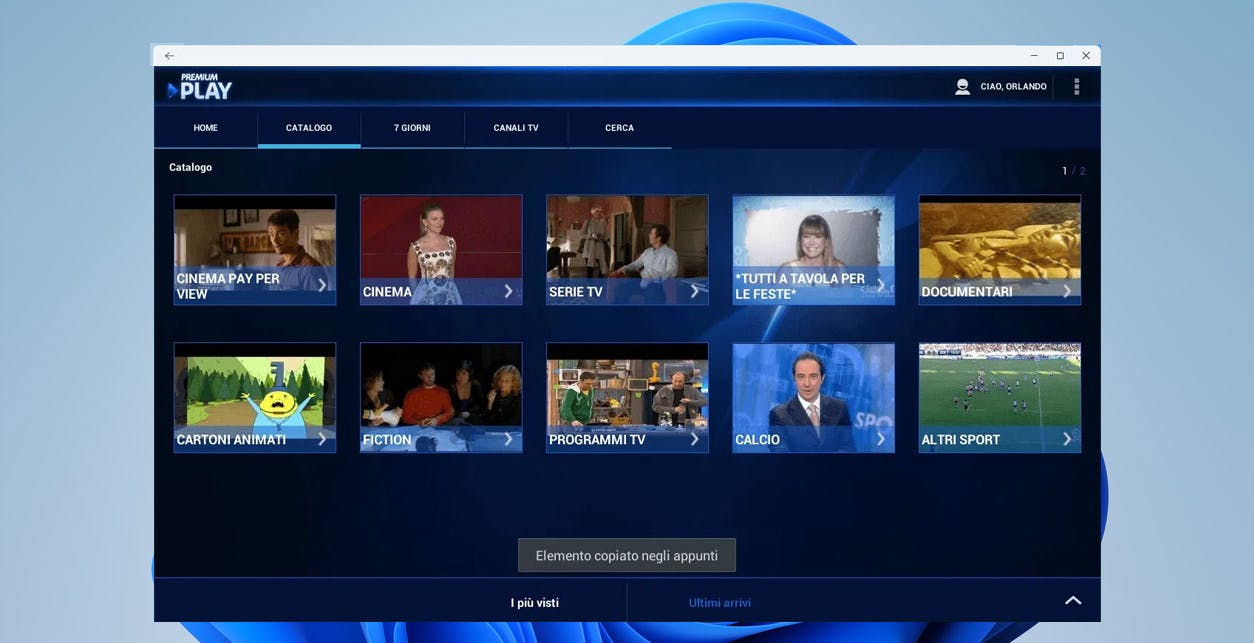Click the back arrow in title bar

click(169, 56)
